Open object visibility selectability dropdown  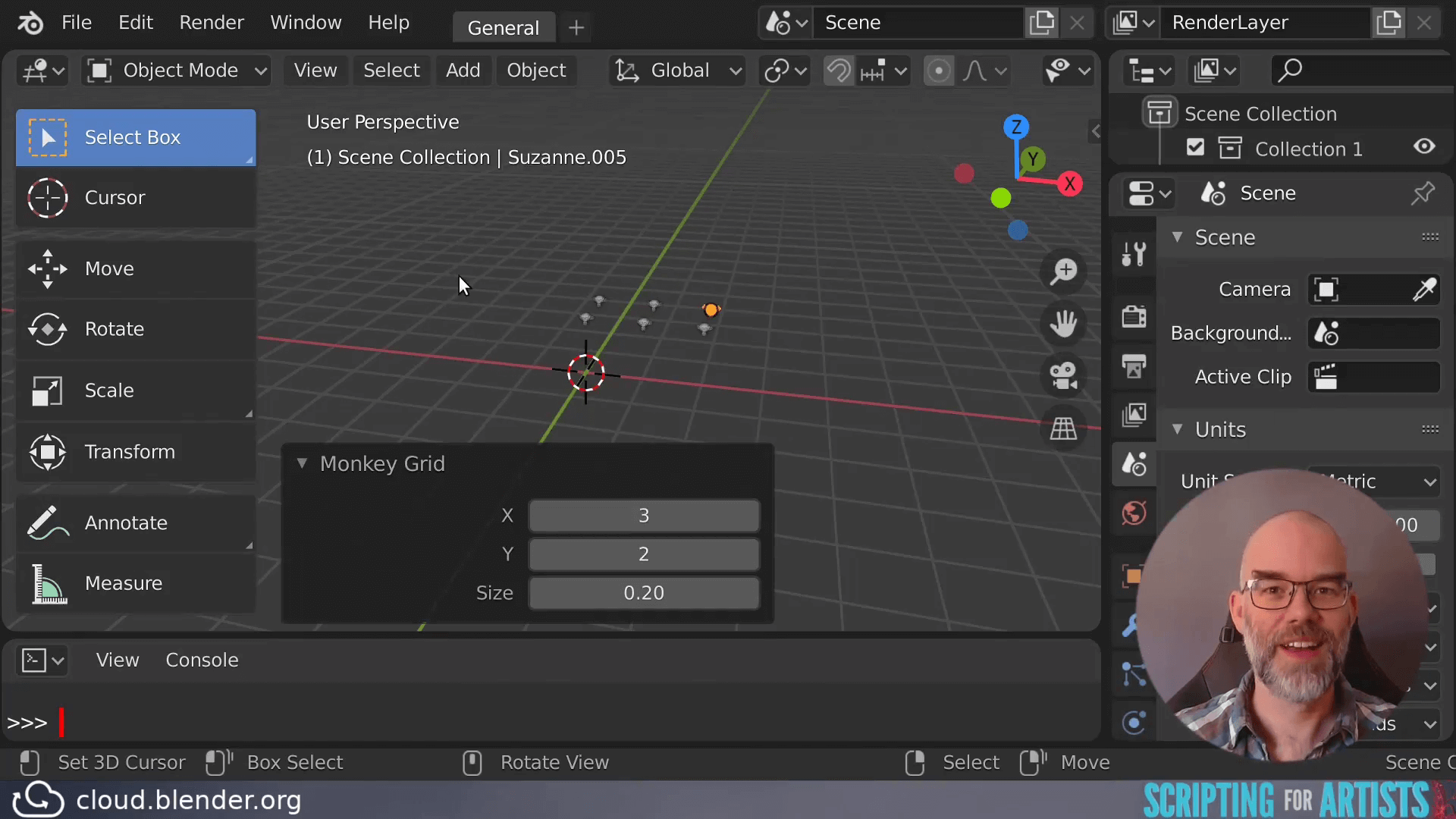click(1067, 71)
